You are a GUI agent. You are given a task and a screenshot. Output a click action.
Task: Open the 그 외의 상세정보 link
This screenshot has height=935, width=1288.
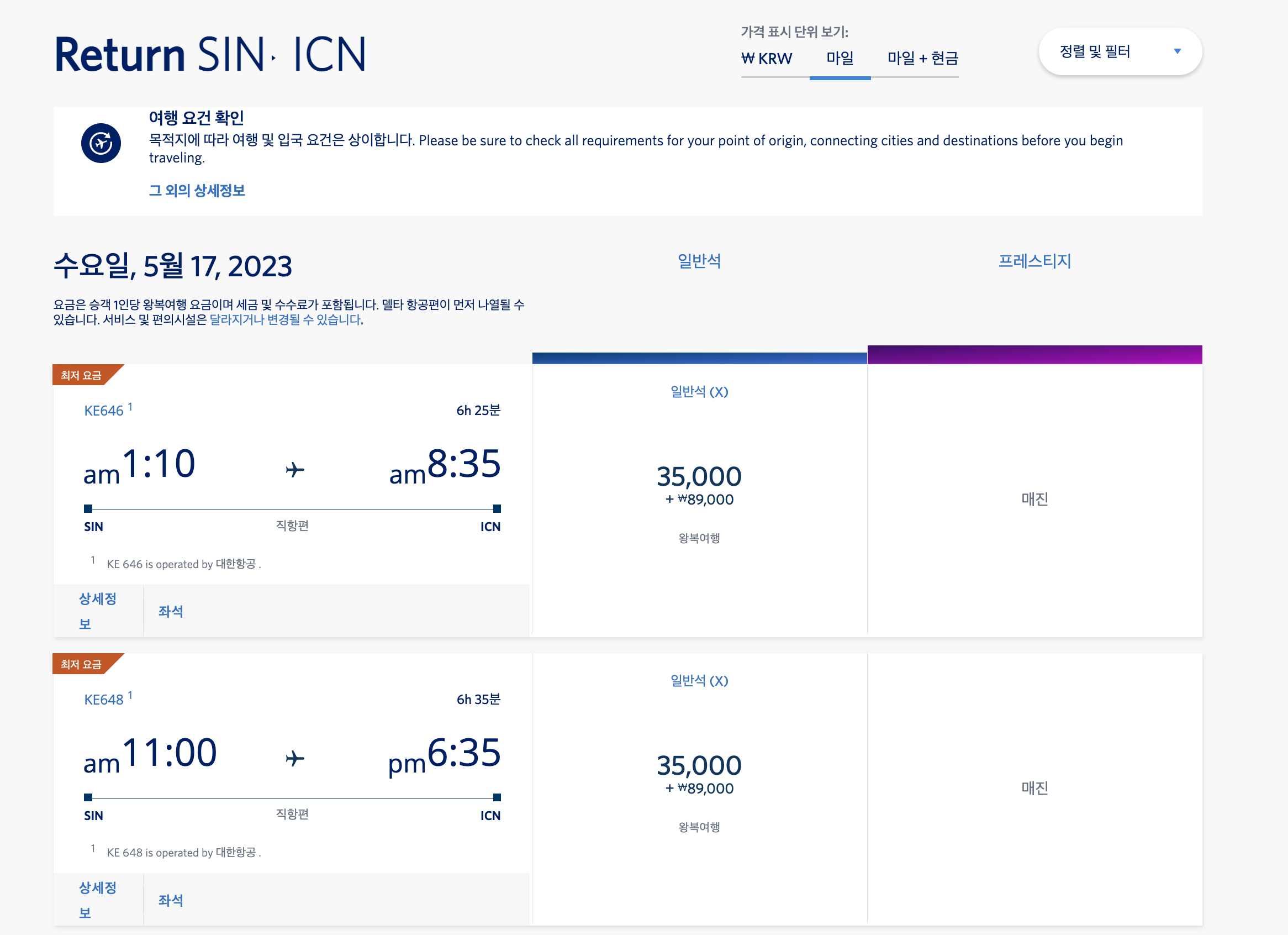[x=197, y=190]
